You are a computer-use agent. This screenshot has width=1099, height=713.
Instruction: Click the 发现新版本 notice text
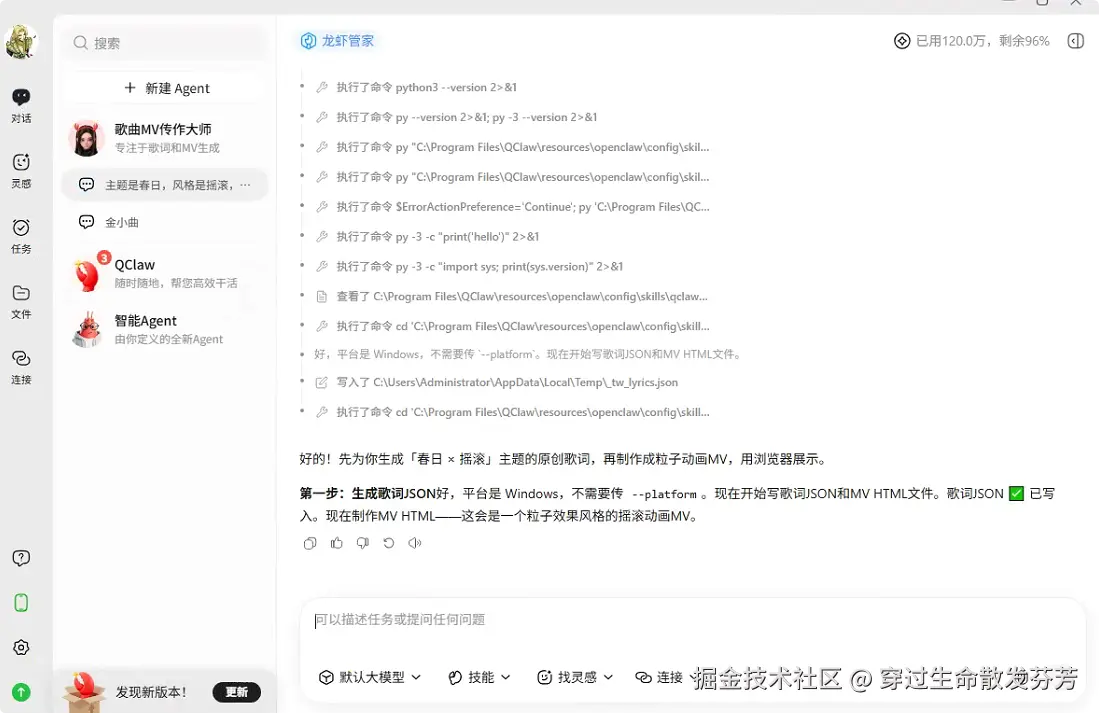point(151,693)
